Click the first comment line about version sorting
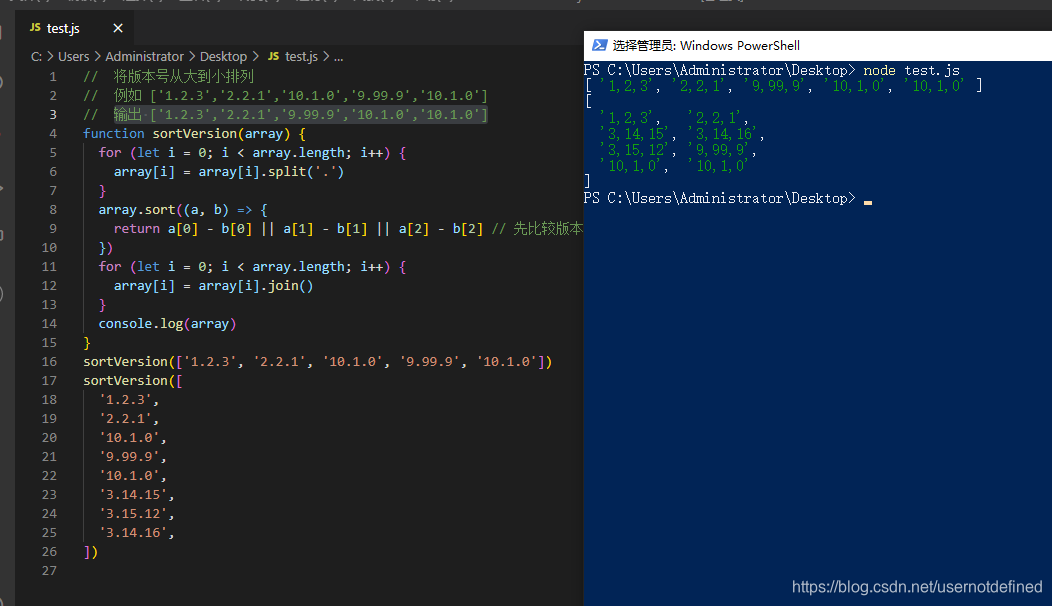Image resolution: width=1052 pixels, height=606 pixels. point(168,77)
